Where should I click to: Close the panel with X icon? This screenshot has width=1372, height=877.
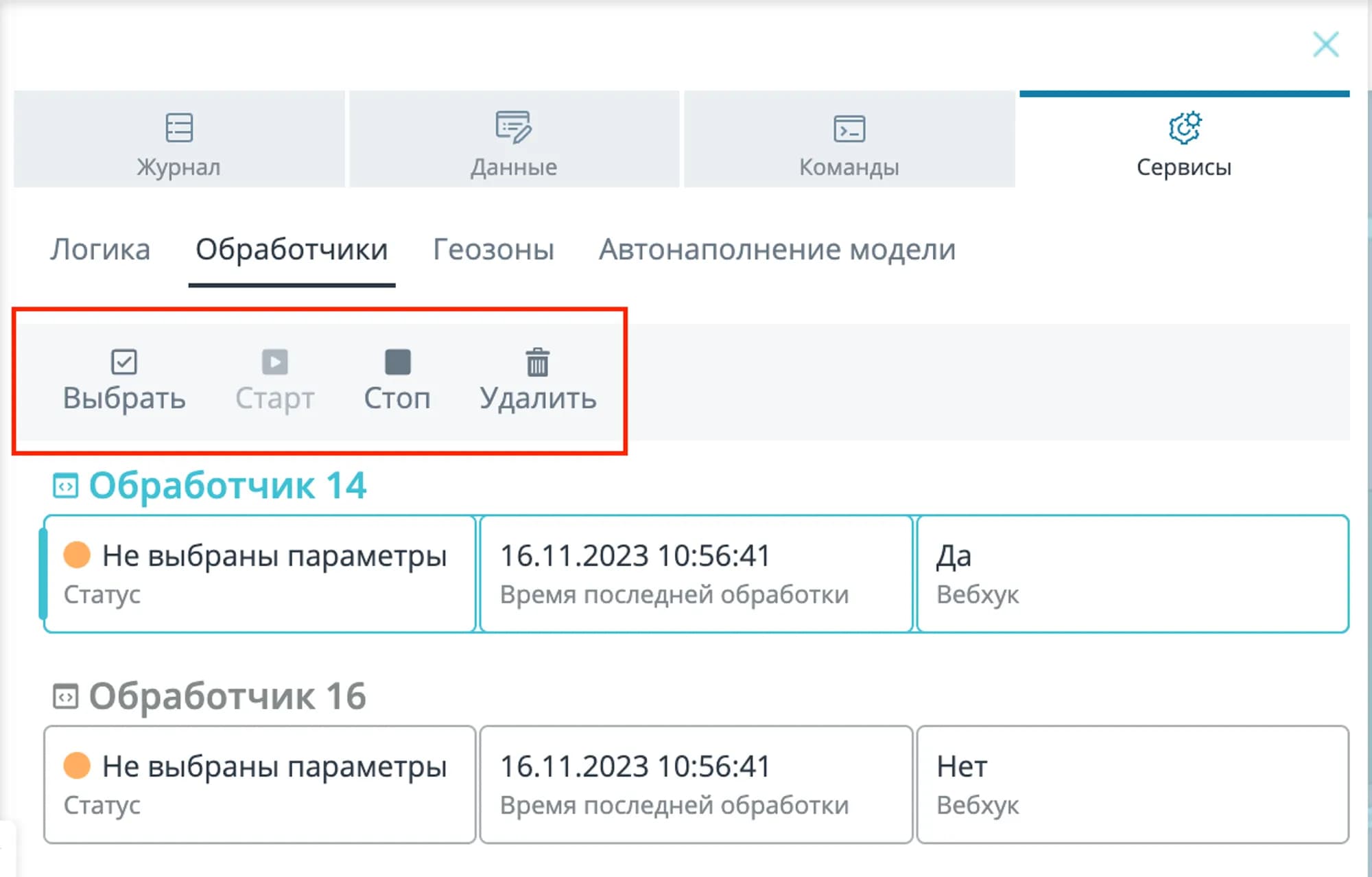coord(1325,45)
